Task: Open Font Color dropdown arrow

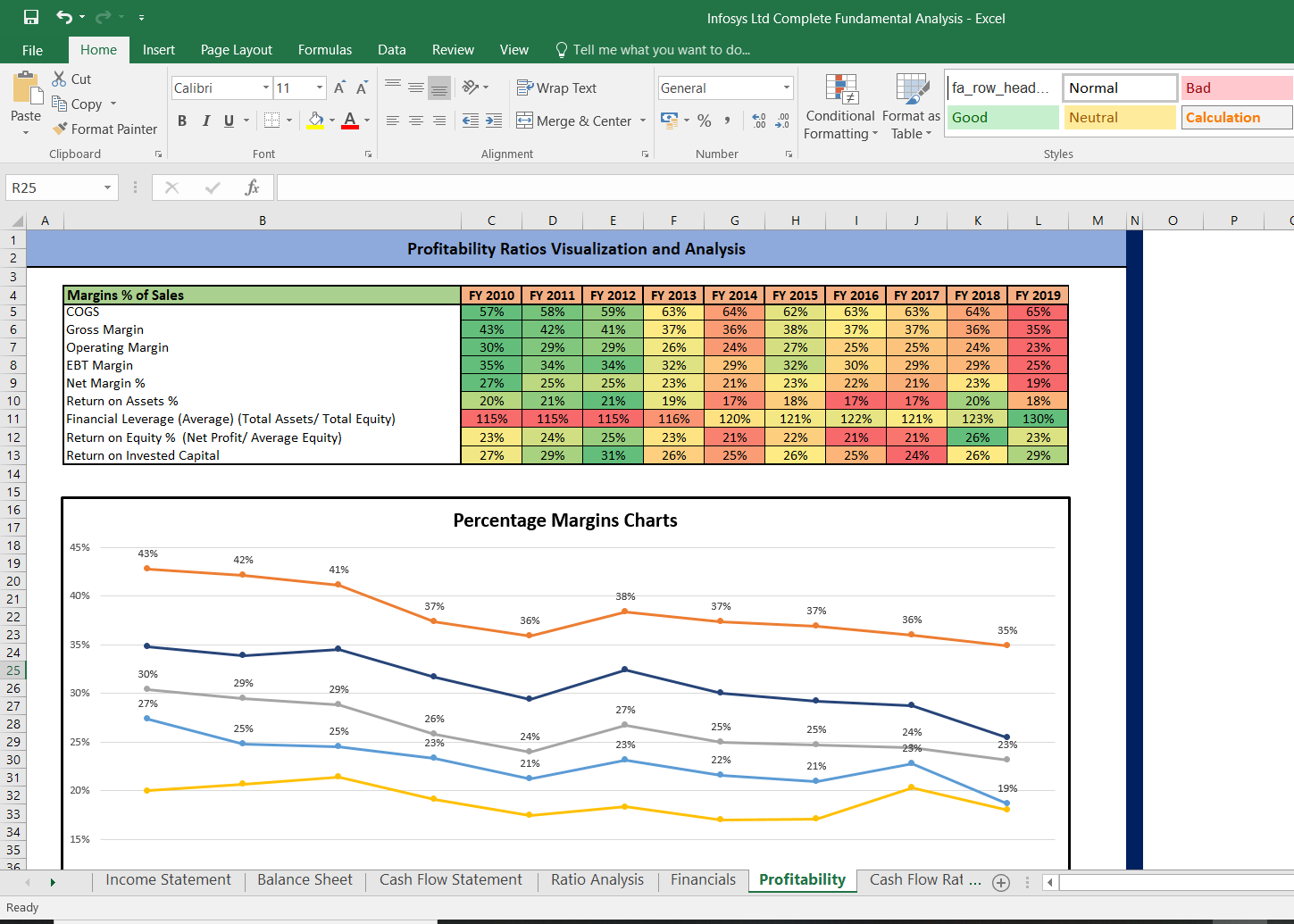Action: (x=367, y=121)
